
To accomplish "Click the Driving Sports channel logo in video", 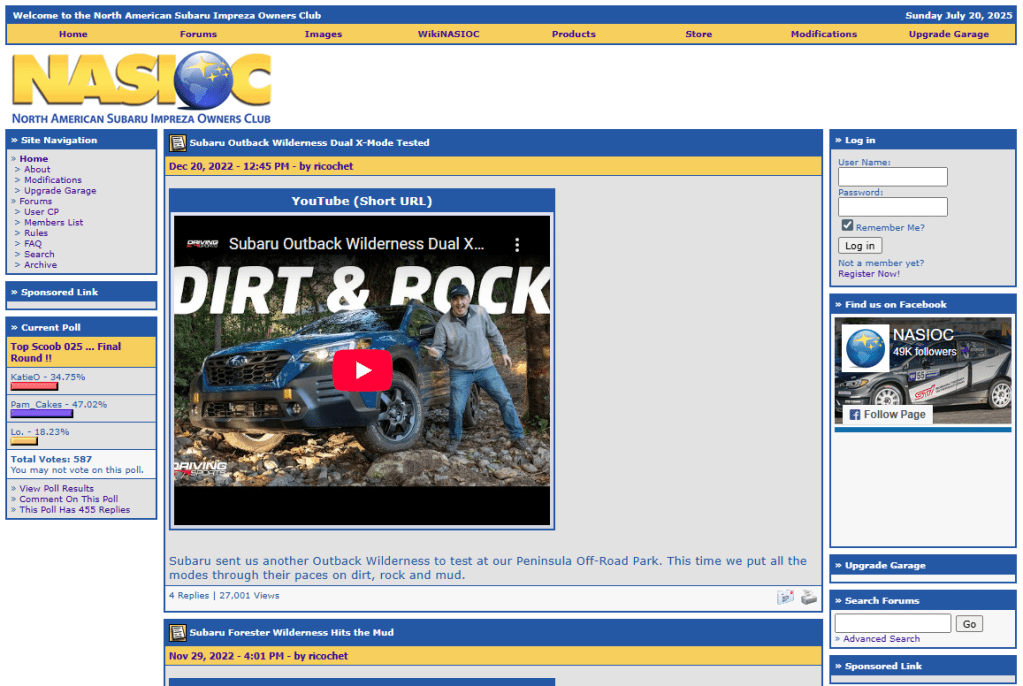I will tap(202, 244).
